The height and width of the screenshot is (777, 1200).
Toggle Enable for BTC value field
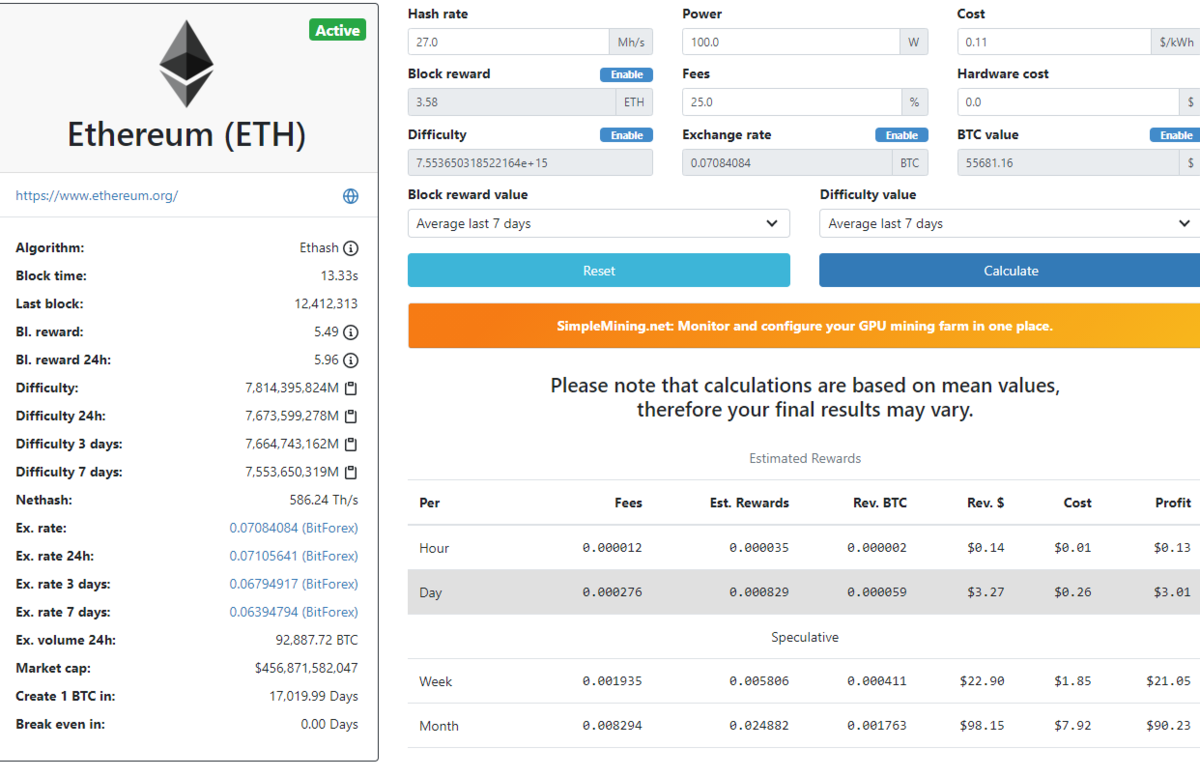(1175, 135)
